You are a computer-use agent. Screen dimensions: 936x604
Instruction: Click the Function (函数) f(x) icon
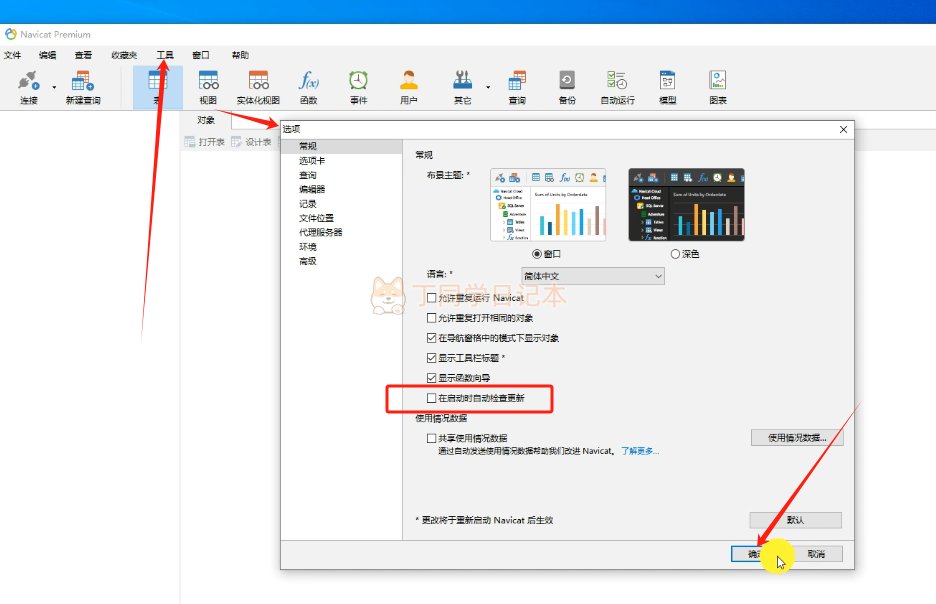point(309,87)
